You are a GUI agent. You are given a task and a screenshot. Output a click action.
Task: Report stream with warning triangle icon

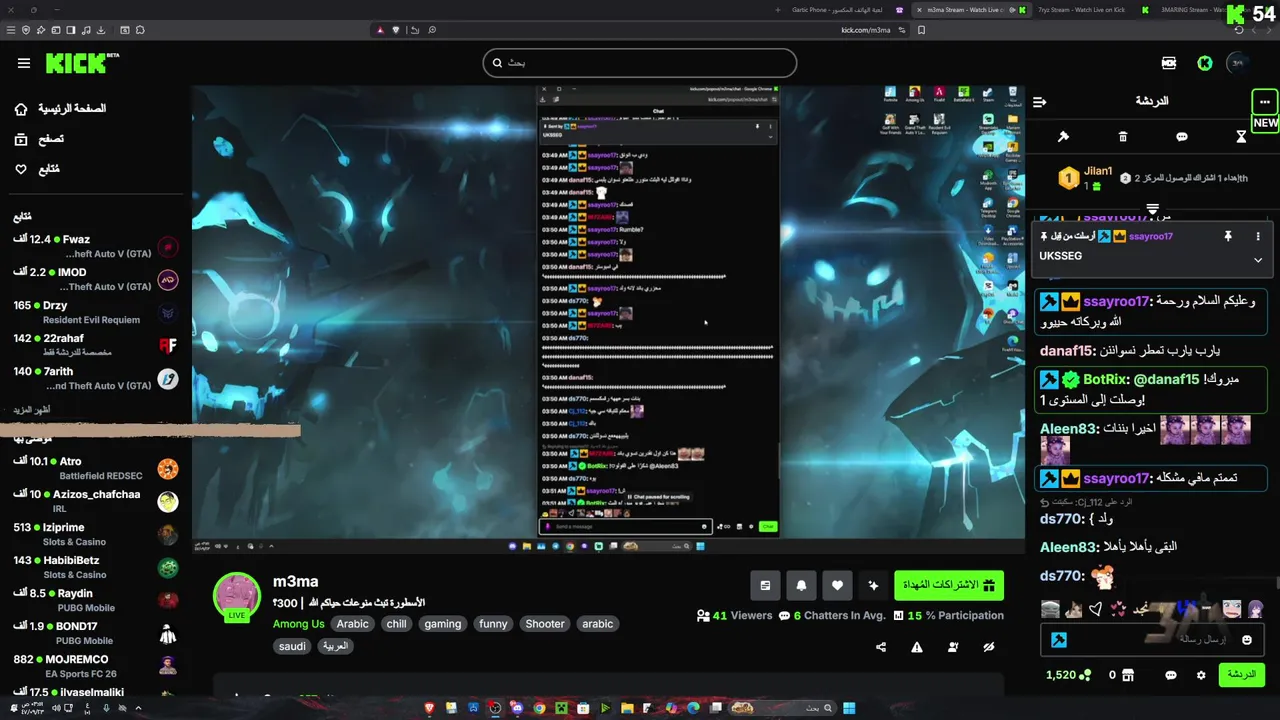tap(917, 647)
